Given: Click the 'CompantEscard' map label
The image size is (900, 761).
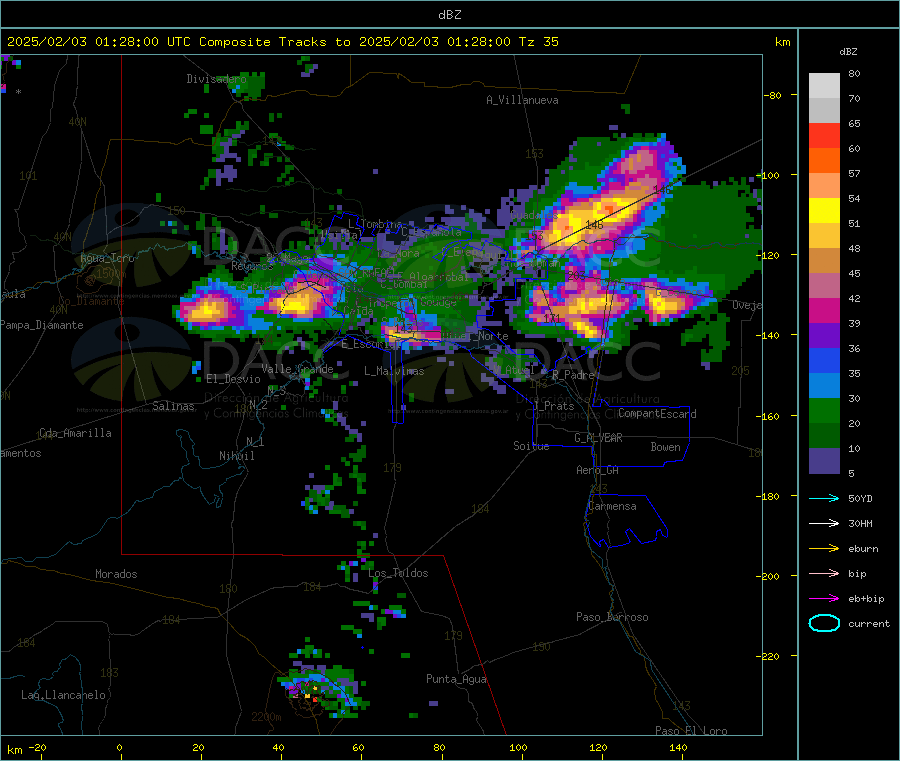Looking at the screenshot, I should tap(657, 414).
